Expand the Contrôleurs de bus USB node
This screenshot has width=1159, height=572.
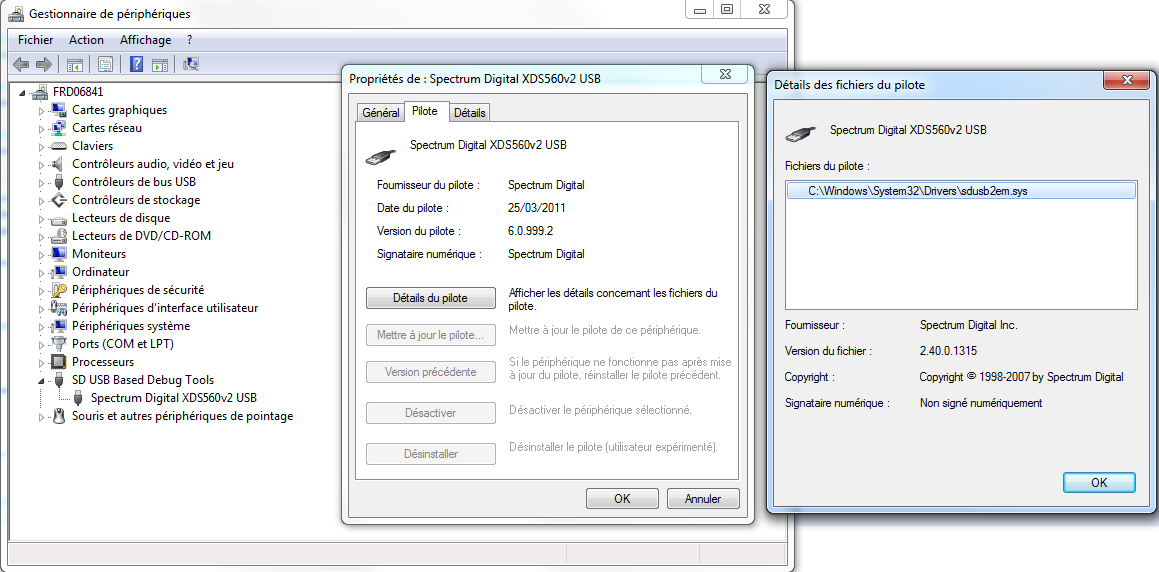41,182
